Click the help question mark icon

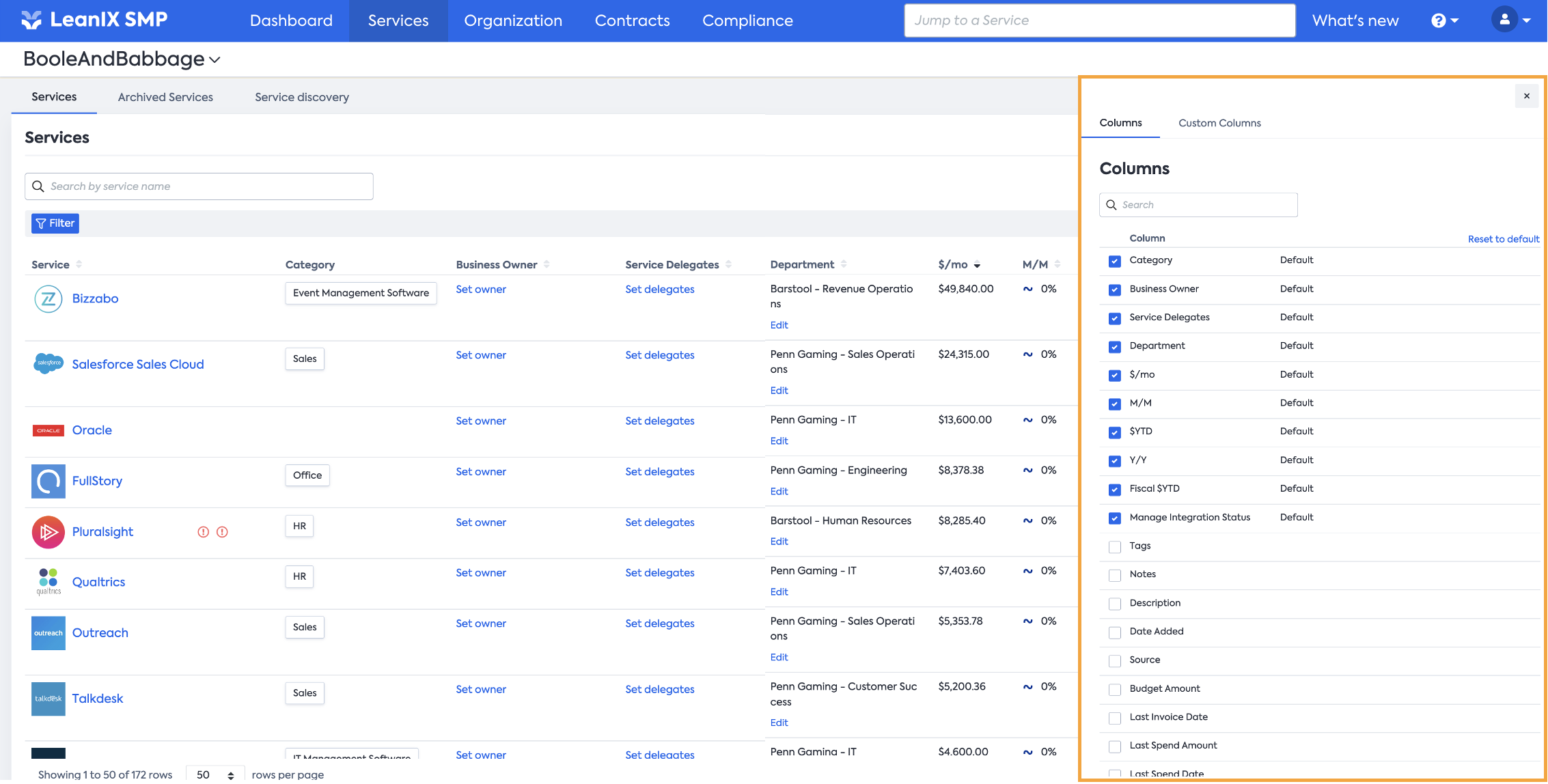(1439, 20)
